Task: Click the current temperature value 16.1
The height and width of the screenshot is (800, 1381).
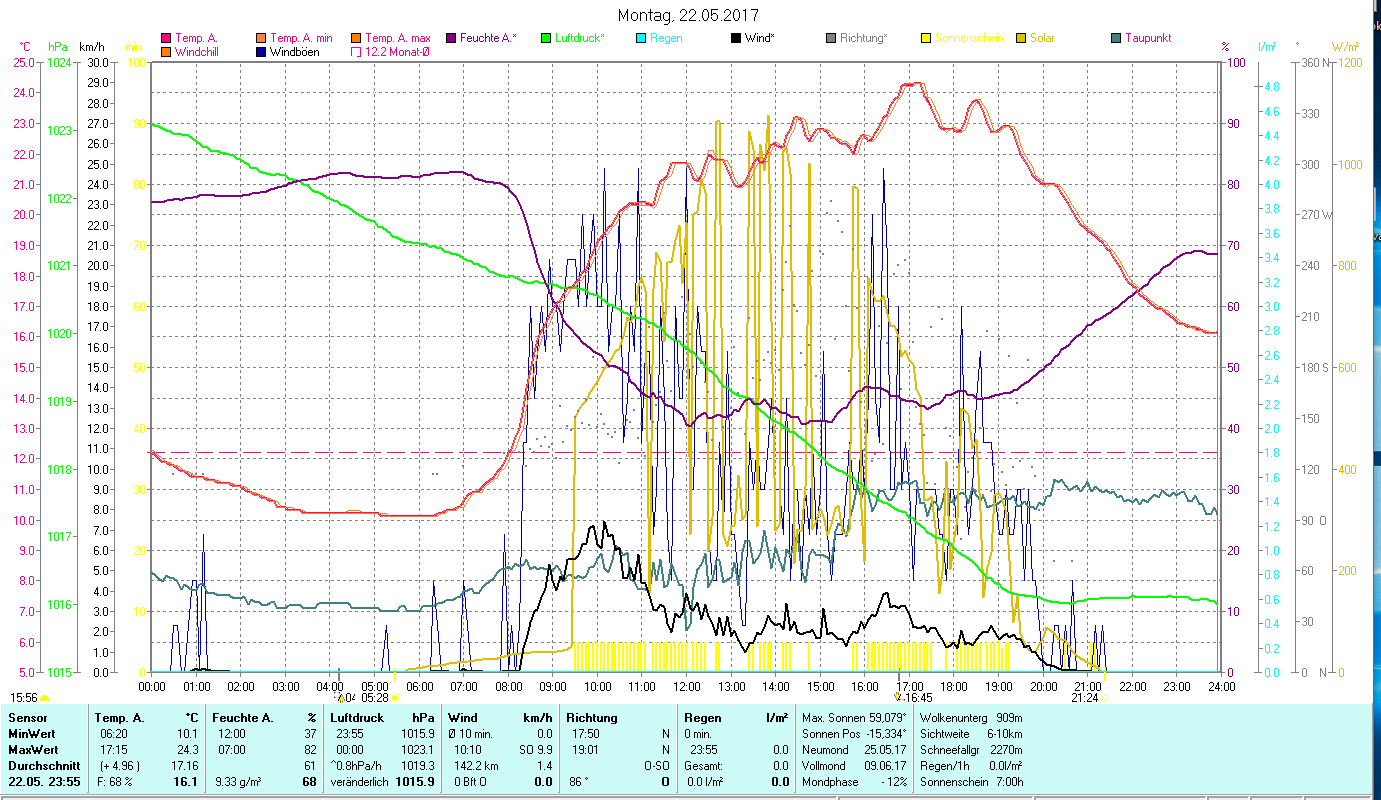Action: 187,781
